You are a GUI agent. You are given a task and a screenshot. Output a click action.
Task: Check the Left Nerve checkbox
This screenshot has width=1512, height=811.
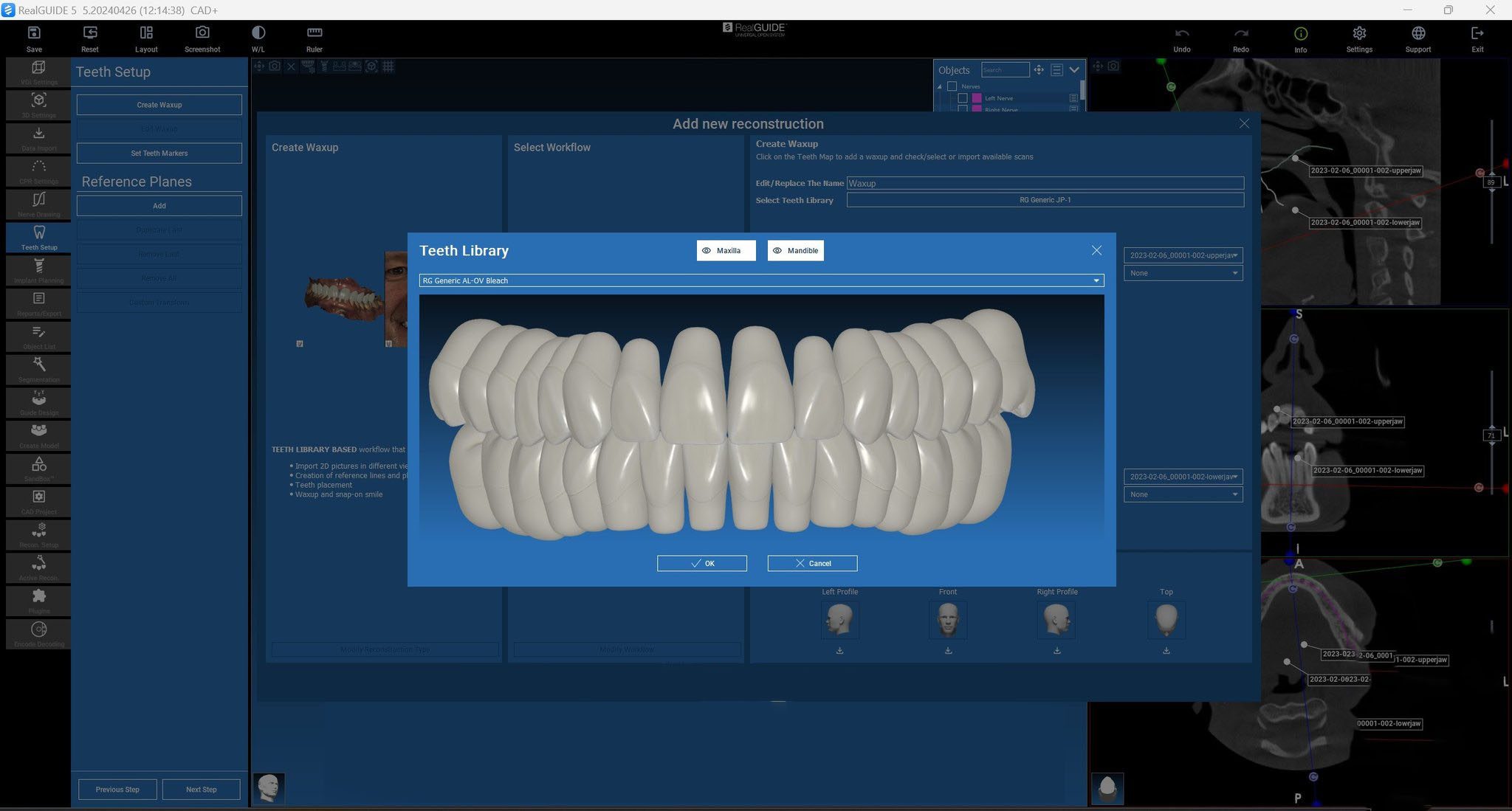pos(963,98)
